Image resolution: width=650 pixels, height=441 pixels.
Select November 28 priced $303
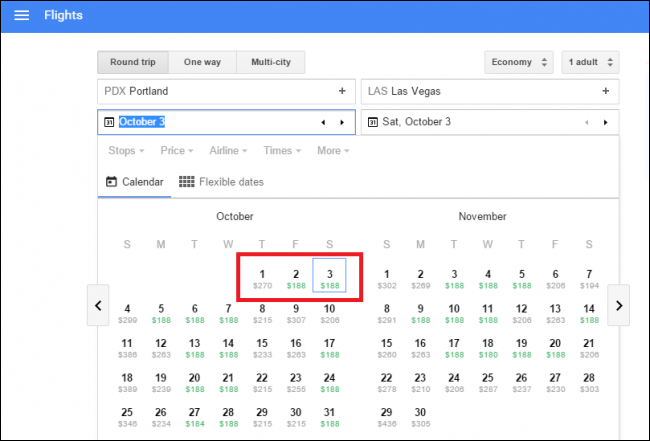(589, 383)
